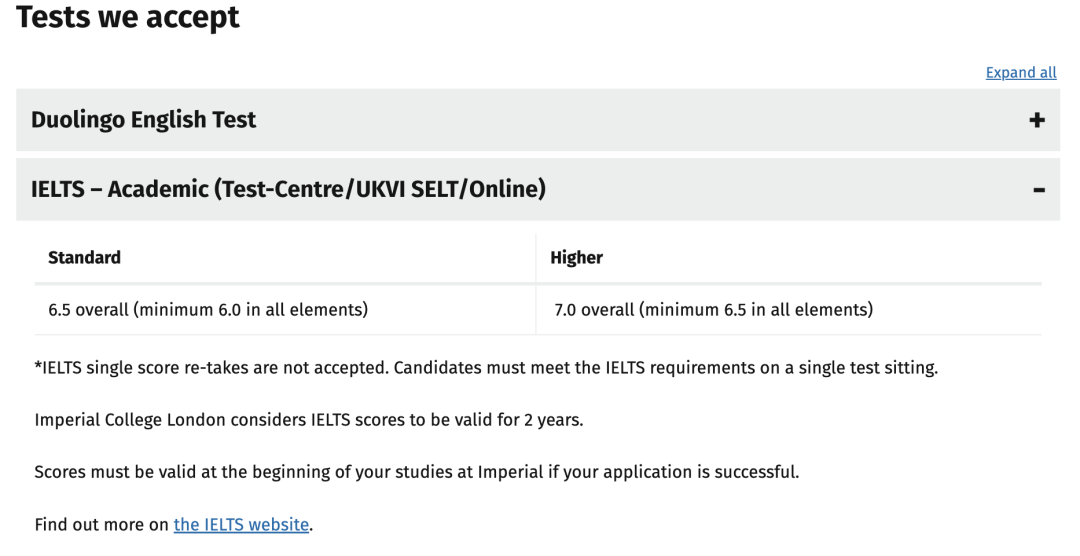
Task: Click the Higher column header
Action: [x=577, y=258]
